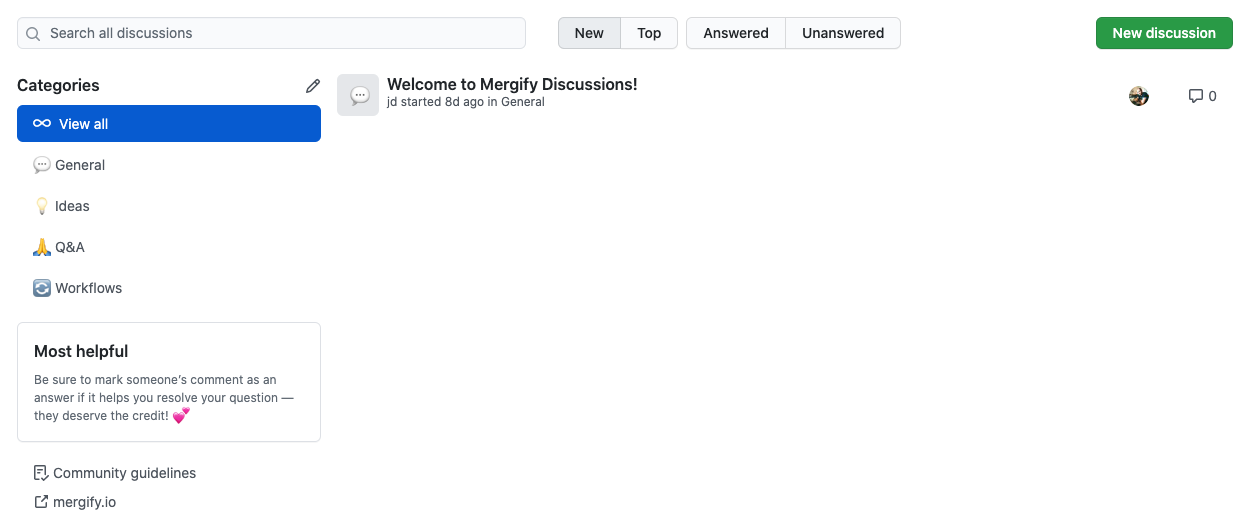Click the discussion category speech bubble icon
Viewport: 1253px width, 522px height.
(x=358, y=95)
